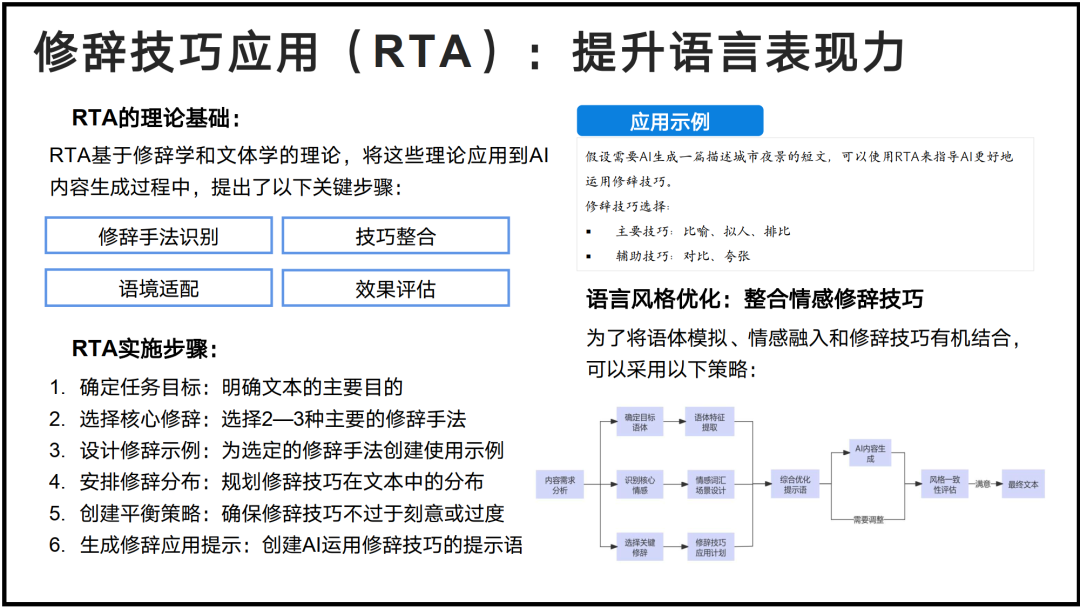Screen dimensions: 1080x608
Task: Click the 修辞技巧应用计划 flowchart node
Action: 711,548
